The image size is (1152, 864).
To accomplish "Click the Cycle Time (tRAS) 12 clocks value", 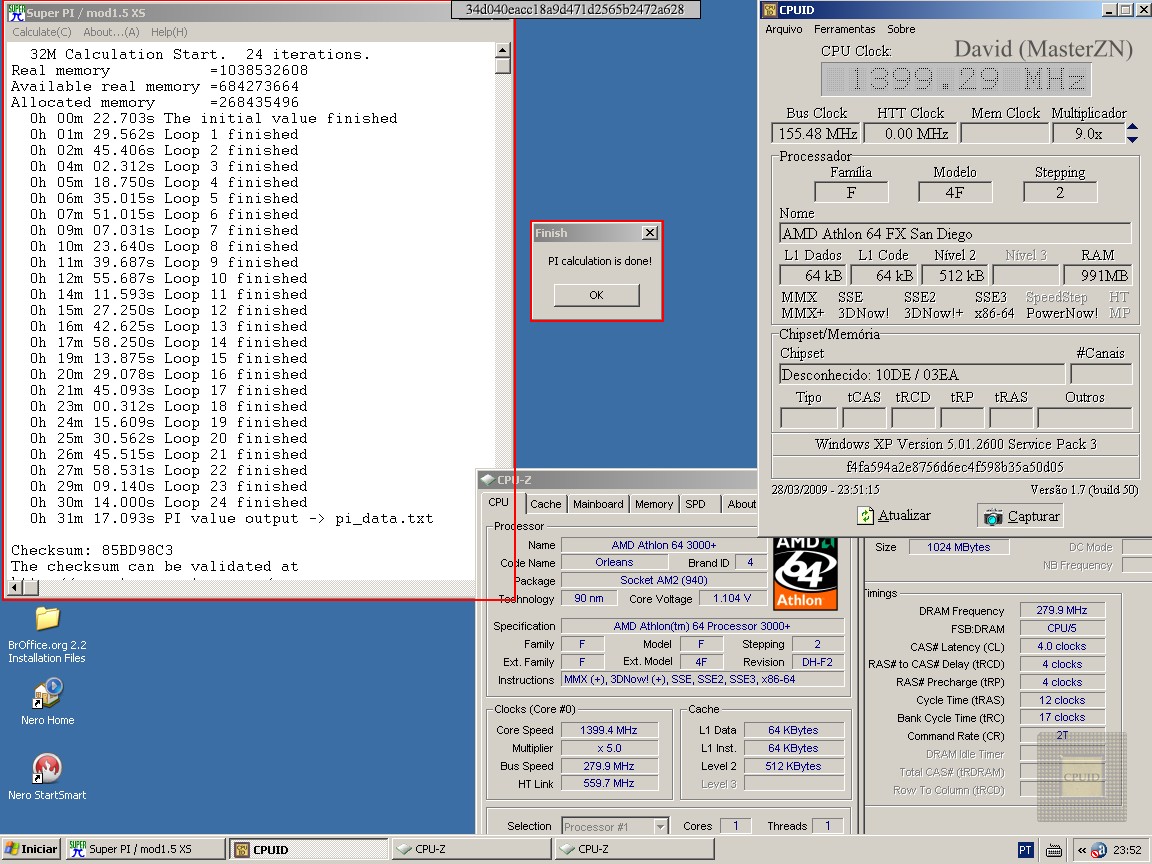I will [1062, 700].
